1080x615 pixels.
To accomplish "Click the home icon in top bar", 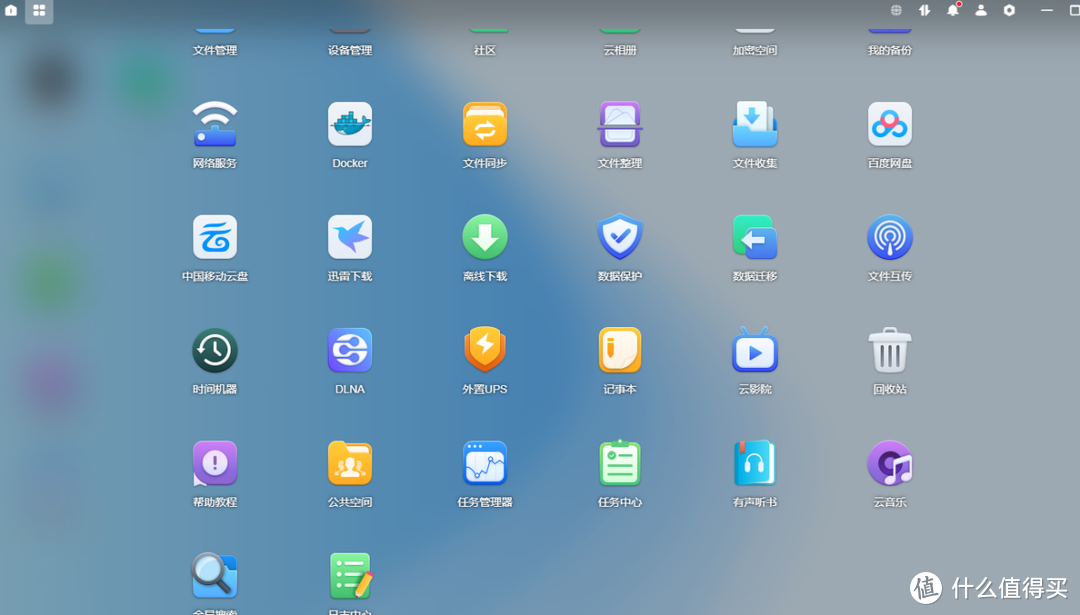I will (11, 10).
